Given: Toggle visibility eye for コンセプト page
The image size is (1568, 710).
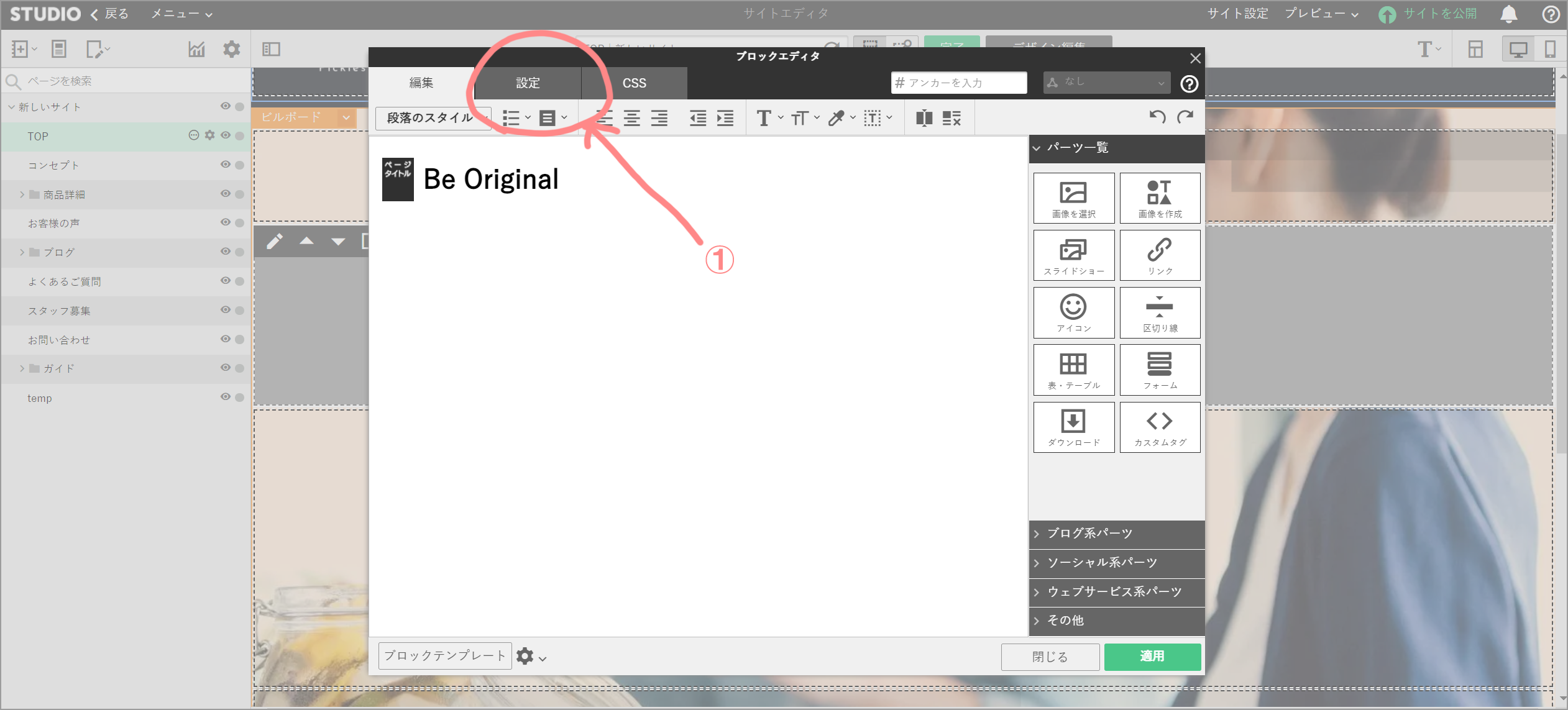Looking at the screenshot, I should tap(225, 165).
